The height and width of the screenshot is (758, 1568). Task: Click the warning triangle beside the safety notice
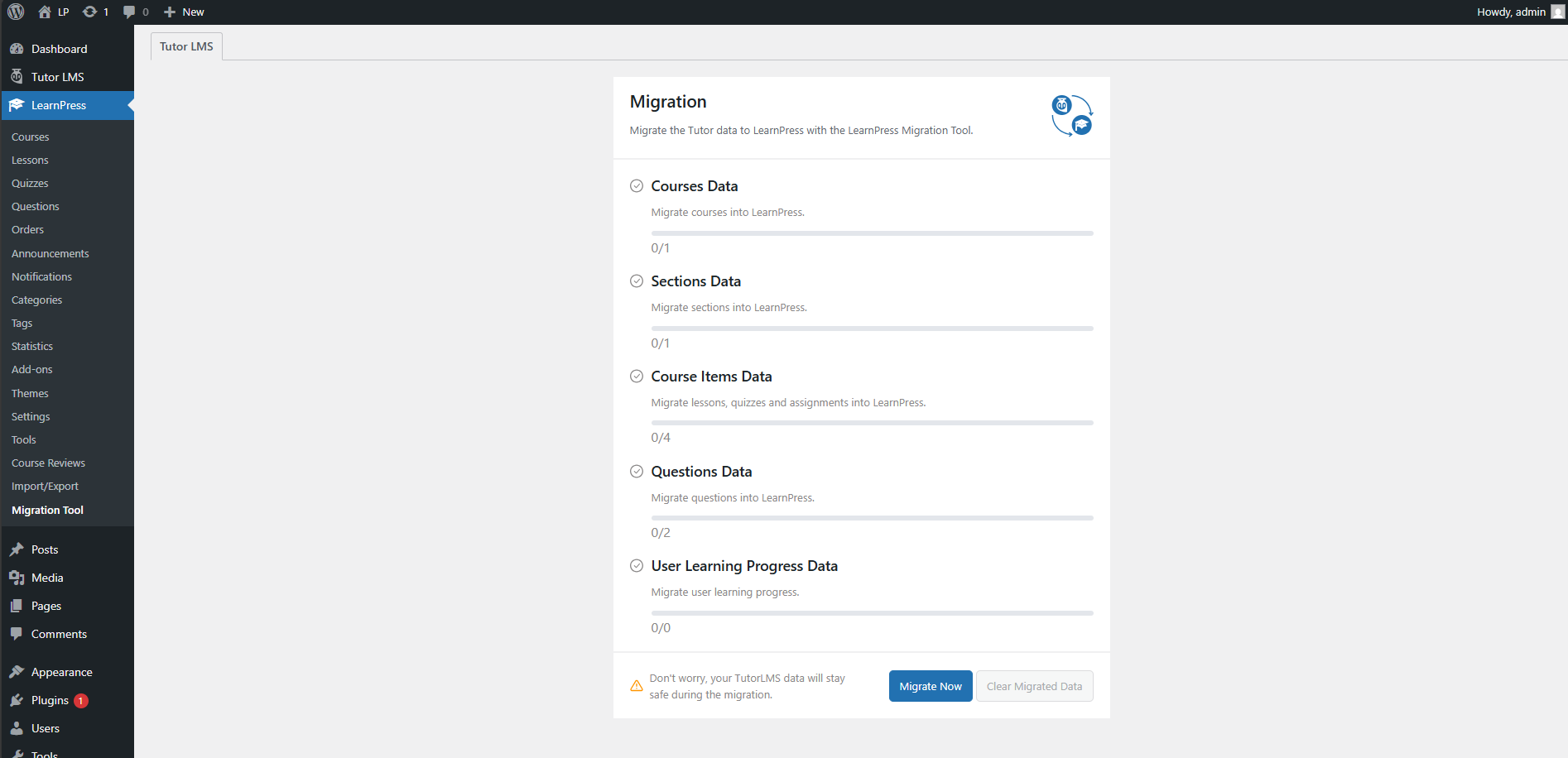pos(636,685)
